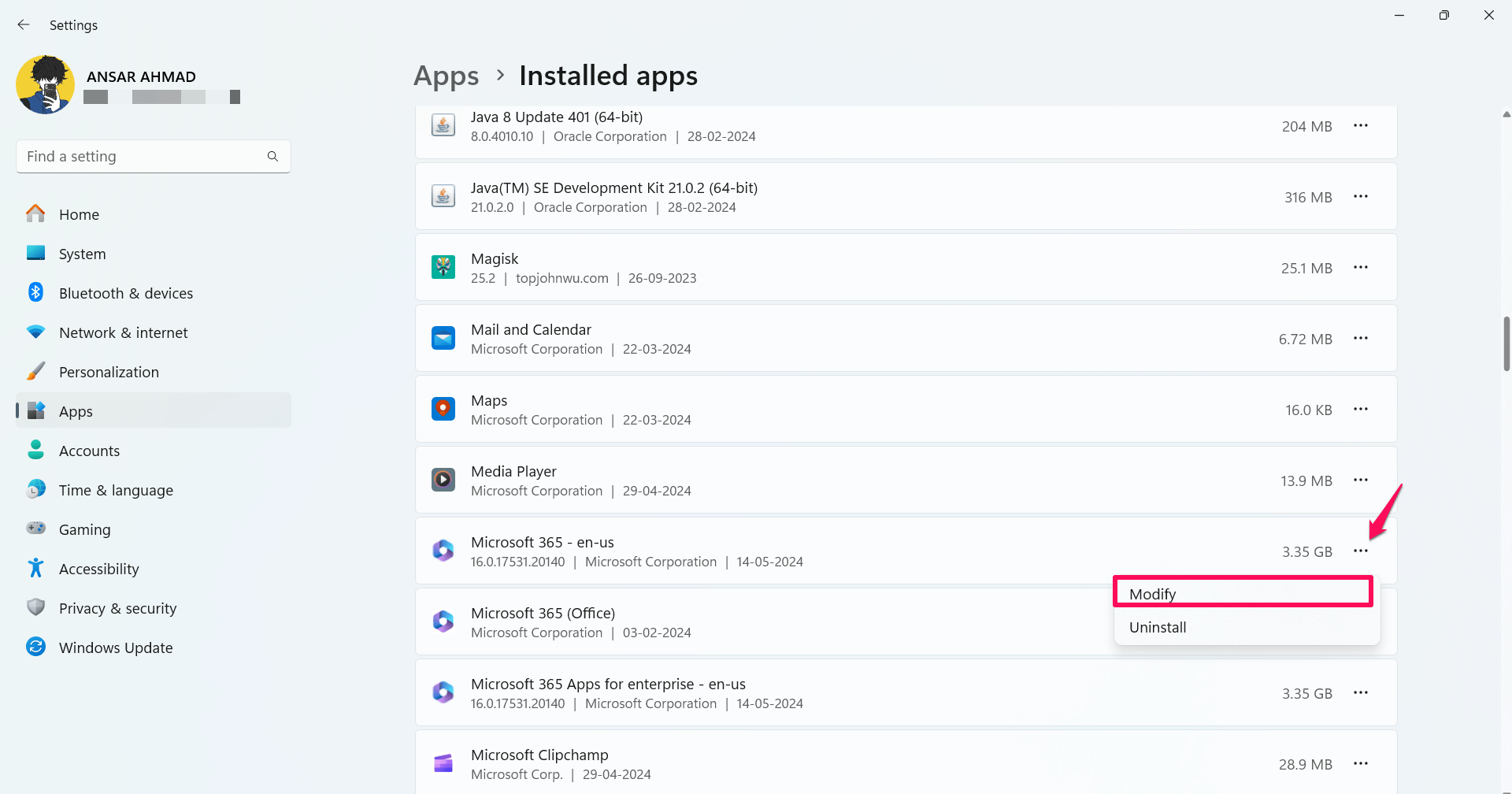The height and width of the screenshot is (794, 1512).
Task: Go back with the Settings back arrow
Action: tap(24, 24)
